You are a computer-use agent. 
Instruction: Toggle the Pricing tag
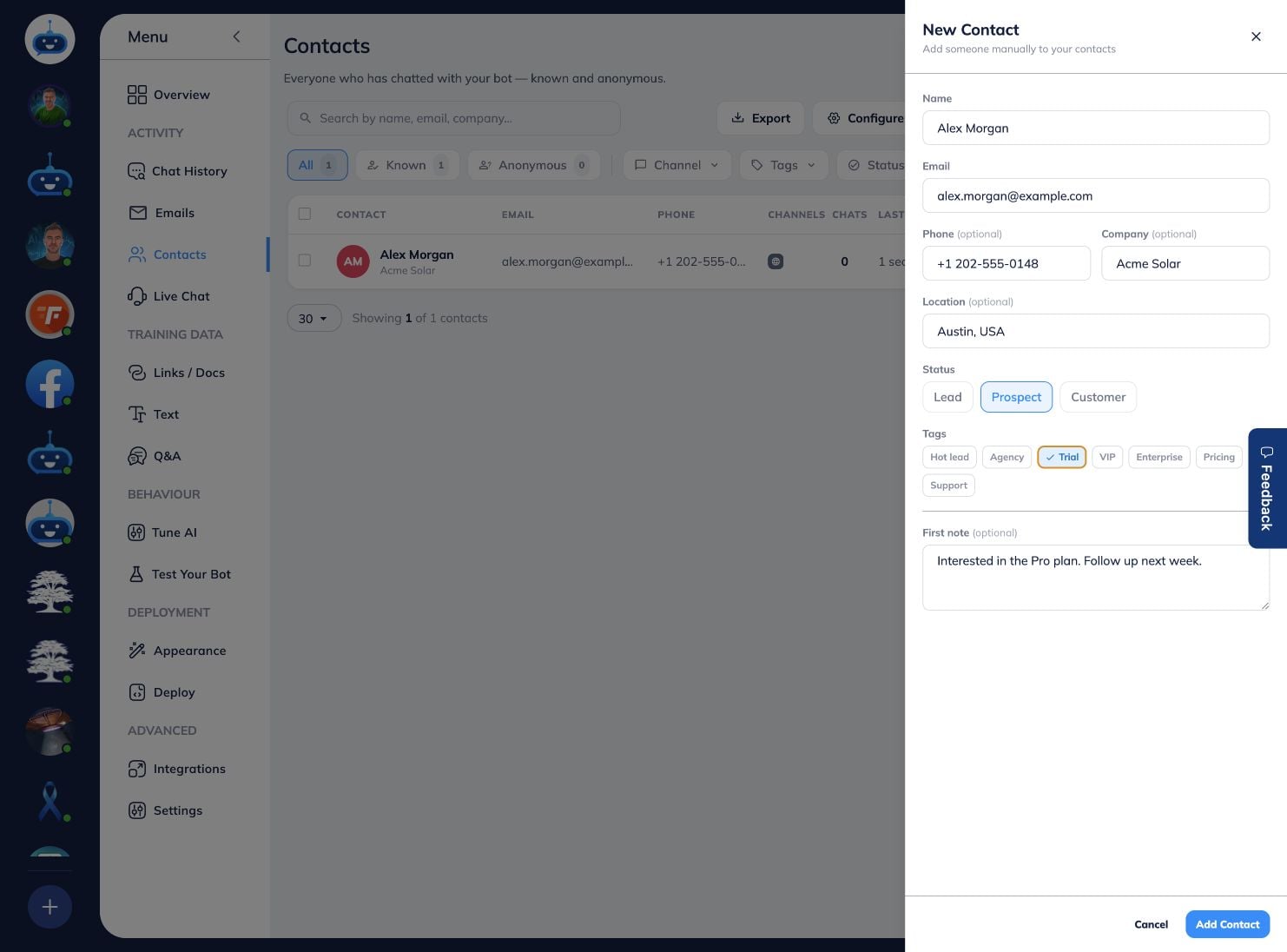pos(1218,457)
